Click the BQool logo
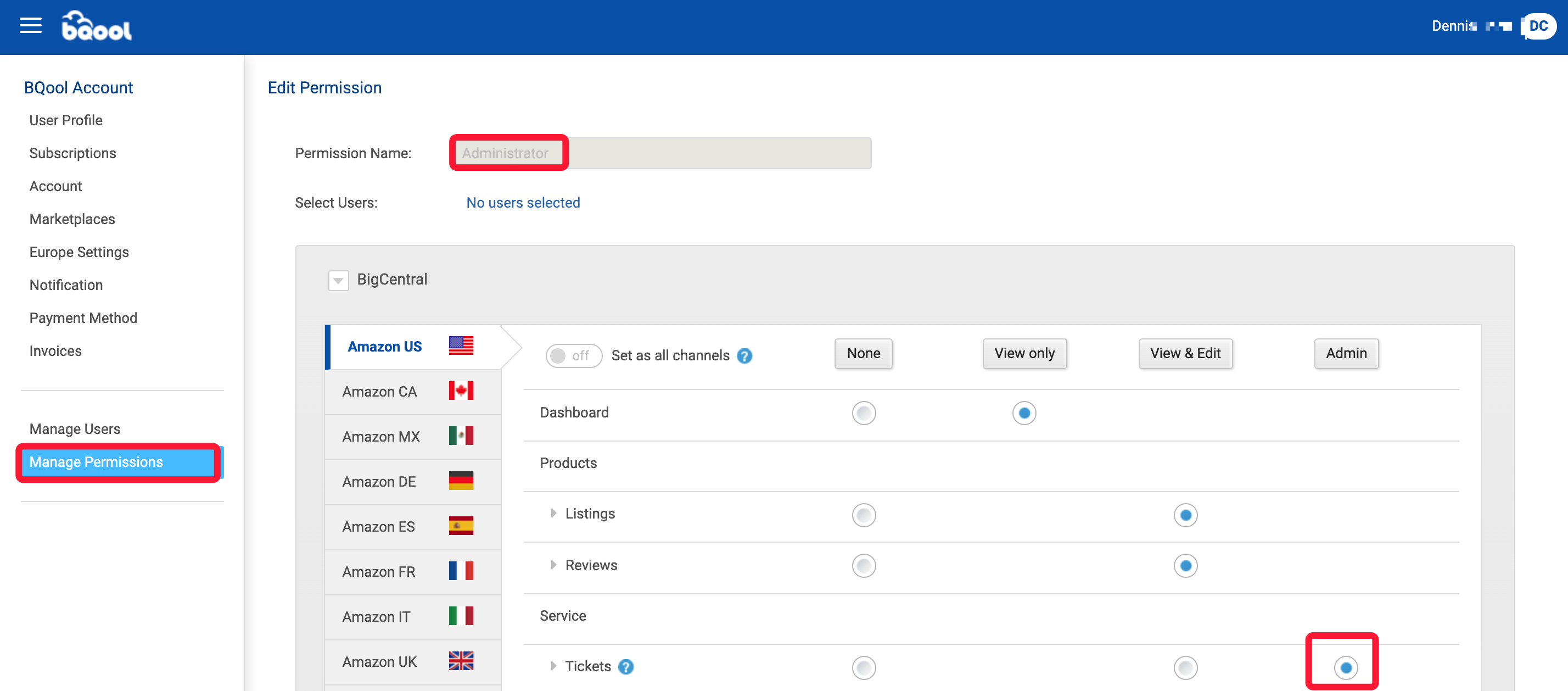 coord(97,26)
